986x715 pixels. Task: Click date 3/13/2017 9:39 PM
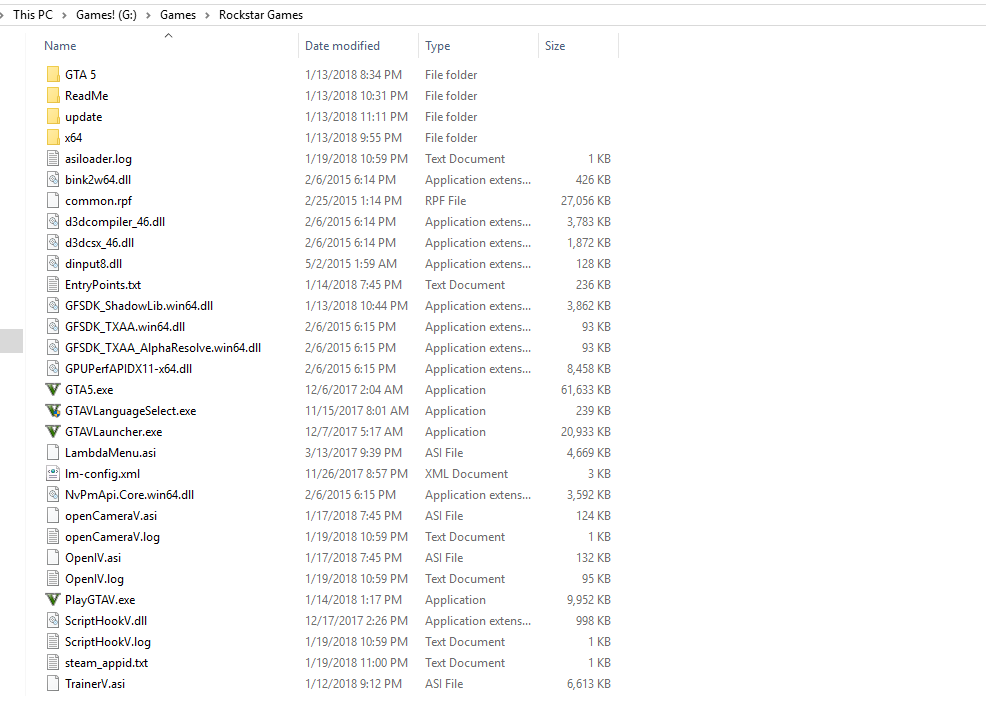(353, 453)
